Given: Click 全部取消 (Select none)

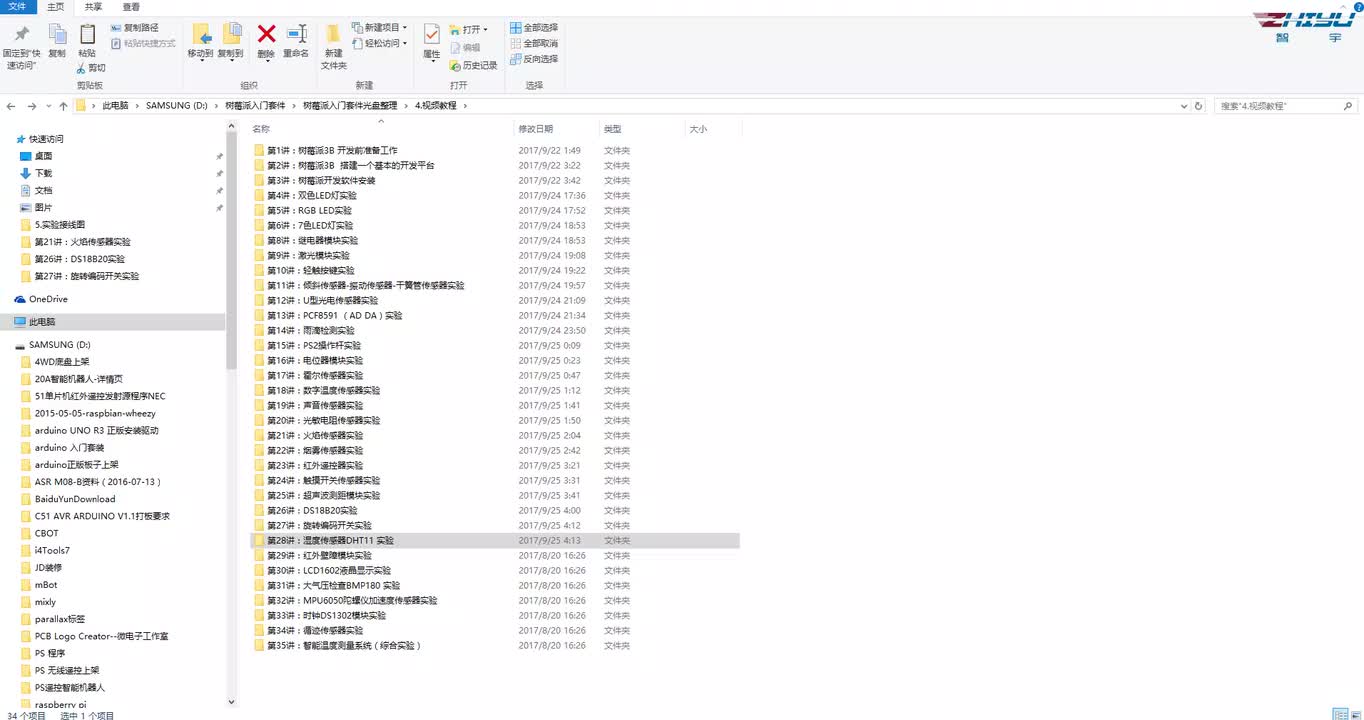Looking at the screenshot, I should (534, 43).
